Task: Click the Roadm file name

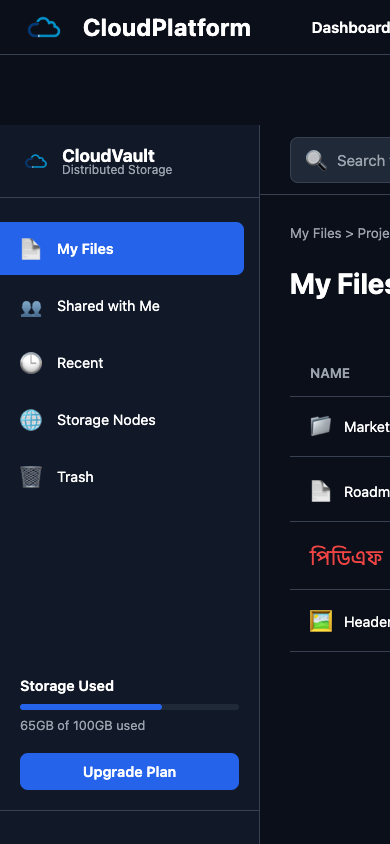Action: coord(367,492)
